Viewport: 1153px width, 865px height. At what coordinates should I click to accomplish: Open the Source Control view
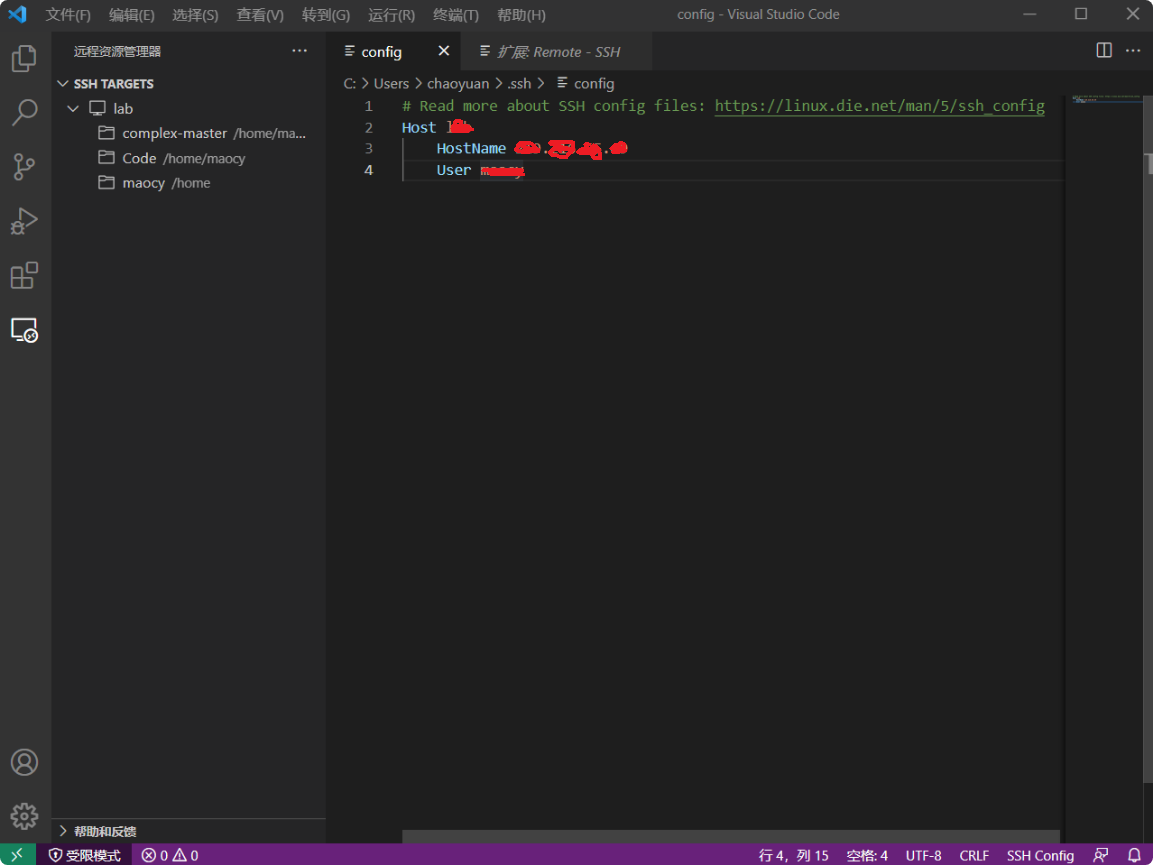pos(24,167)
